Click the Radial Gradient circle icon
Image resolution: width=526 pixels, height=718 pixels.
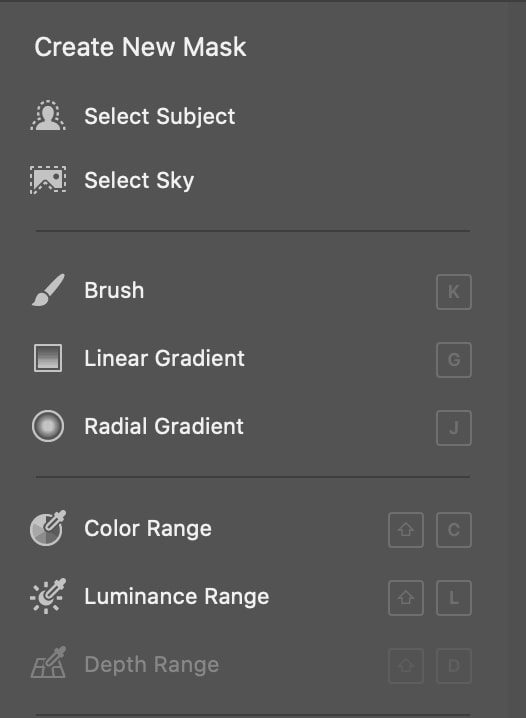tap(48, 426)
